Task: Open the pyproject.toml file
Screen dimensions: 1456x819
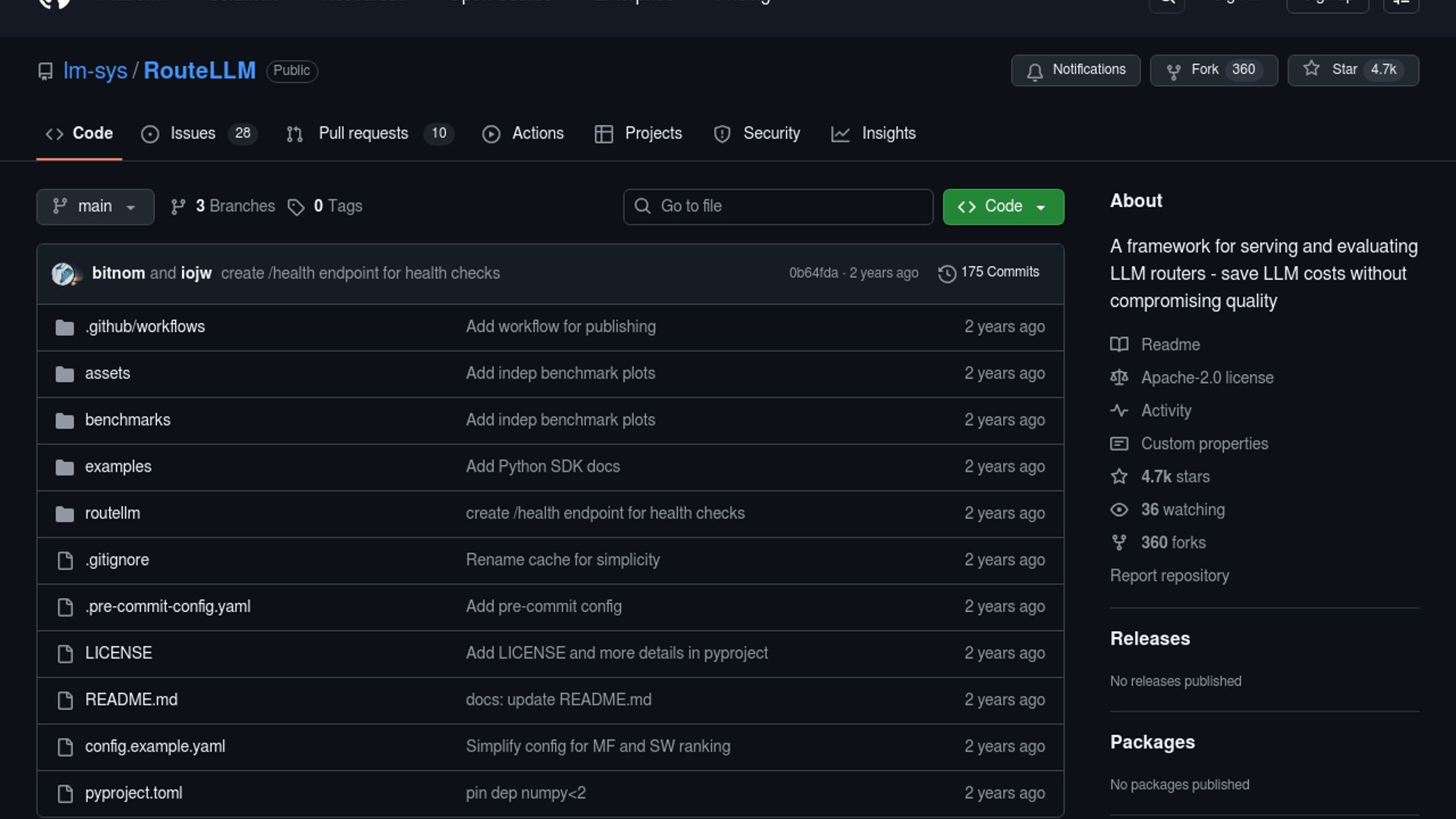Action: (x=133, y=793)
